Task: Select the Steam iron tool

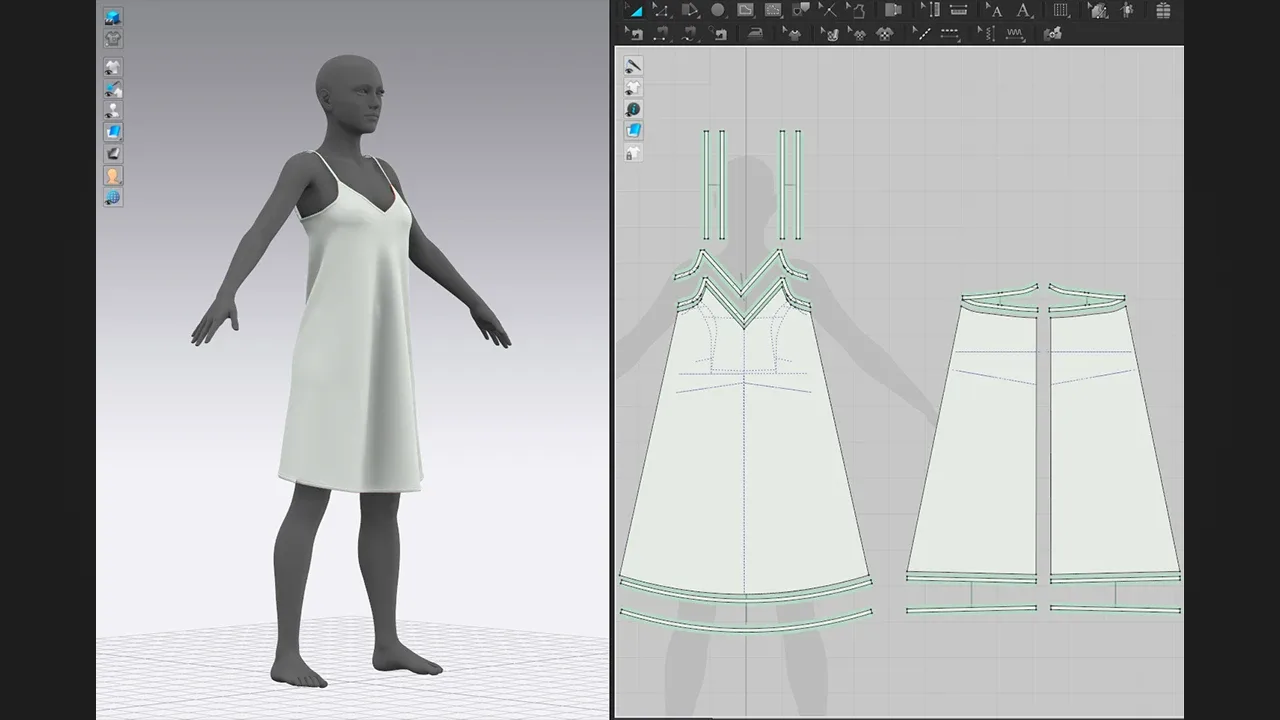Action: coord(755,33)
